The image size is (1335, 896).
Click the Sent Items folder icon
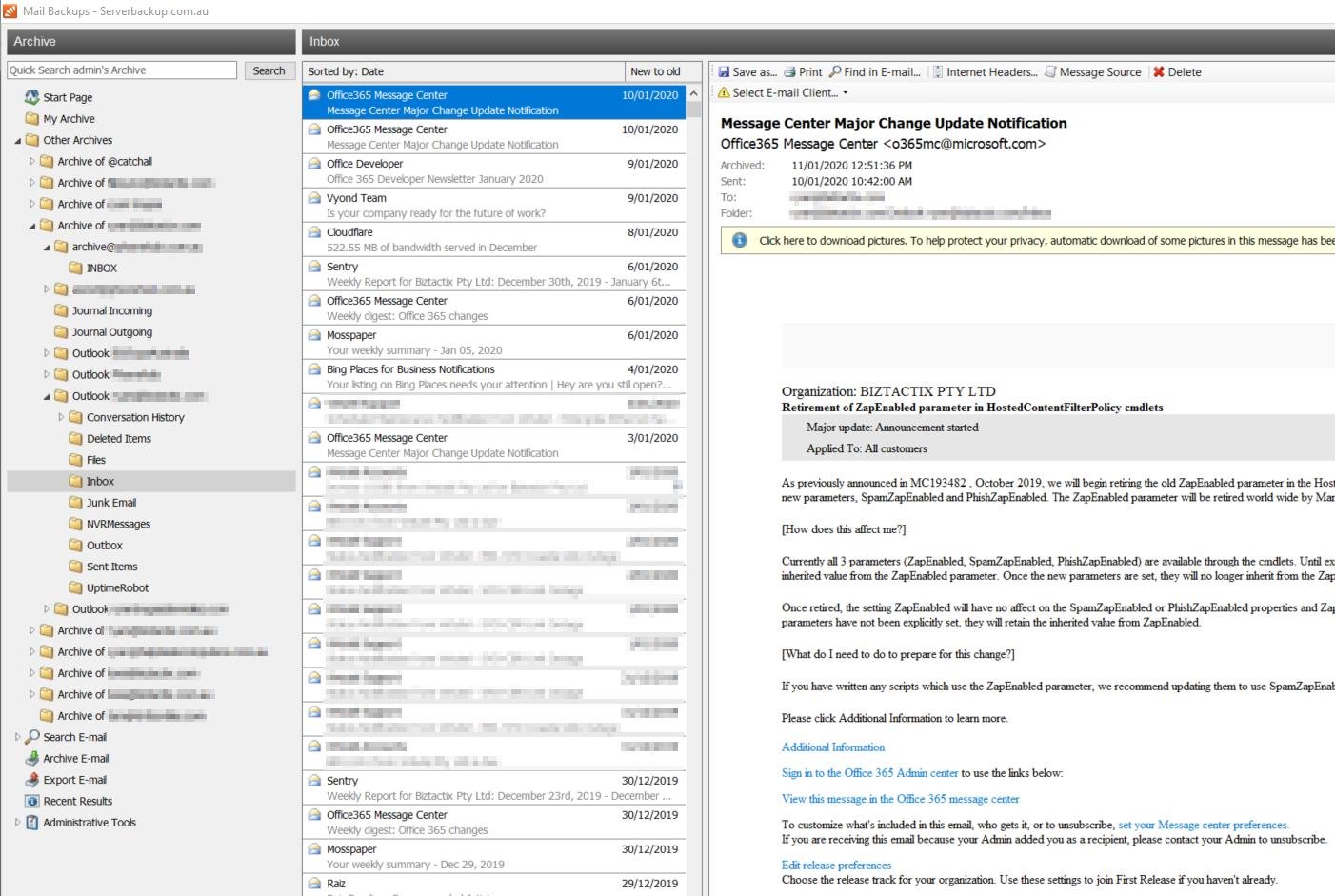(76, 567)
